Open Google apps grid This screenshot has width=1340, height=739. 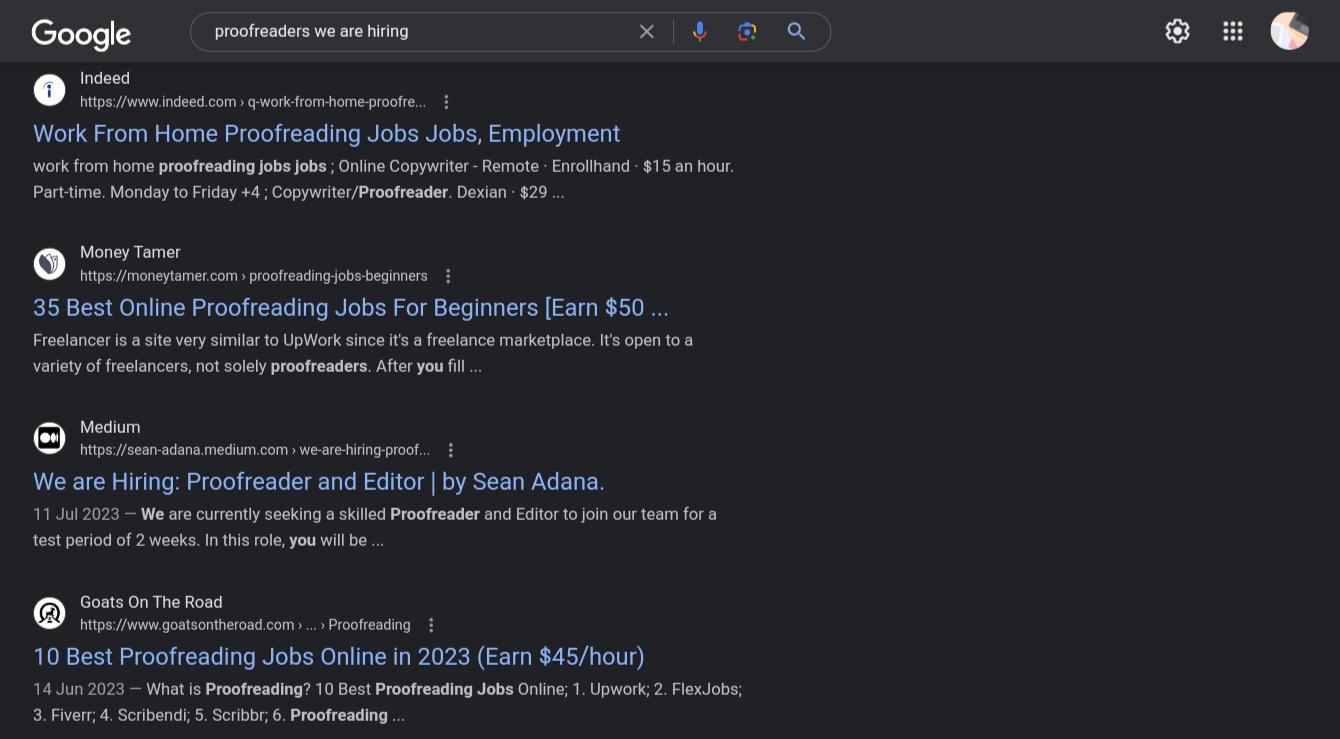1233,31
